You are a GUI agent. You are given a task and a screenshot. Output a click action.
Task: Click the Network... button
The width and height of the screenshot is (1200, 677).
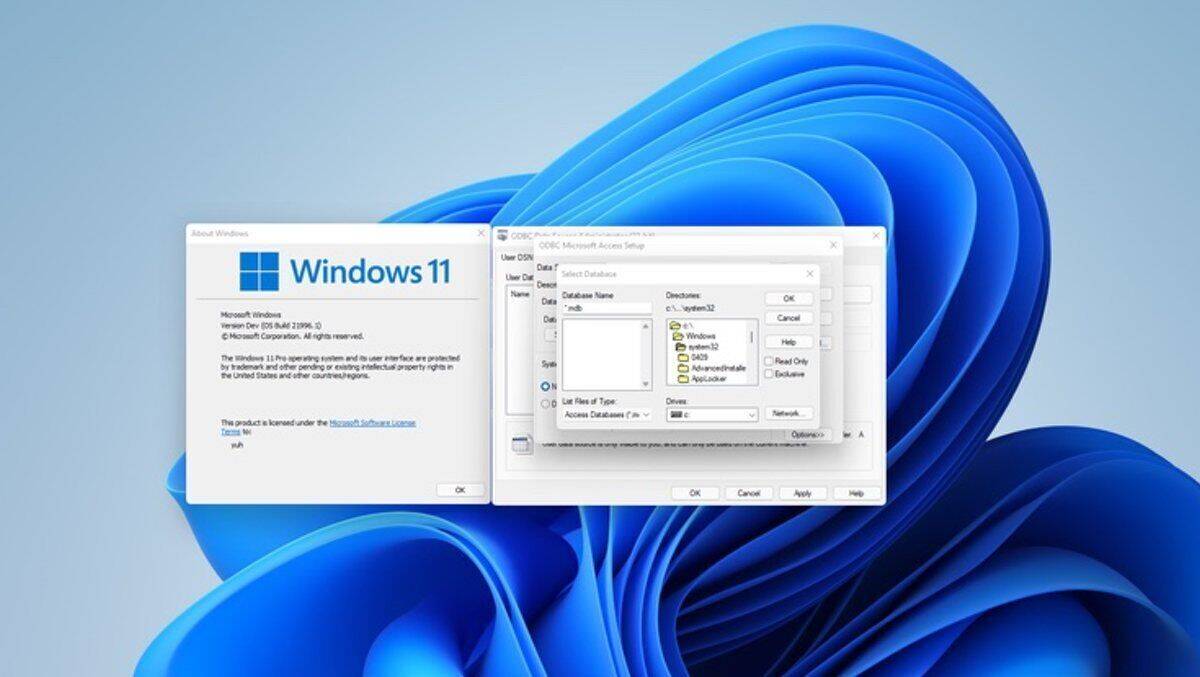pos(789,413)
